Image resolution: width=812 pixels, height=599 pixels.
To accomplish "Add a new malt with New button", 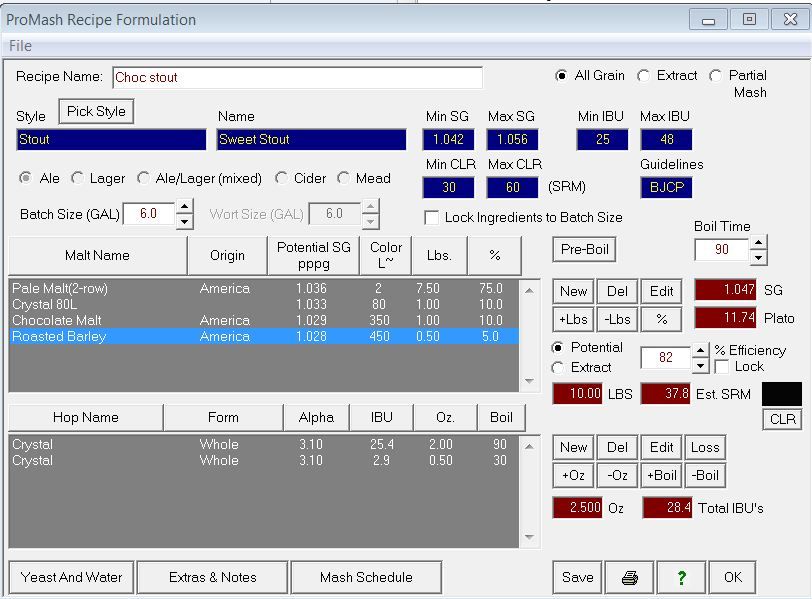I will pos(573,291).
